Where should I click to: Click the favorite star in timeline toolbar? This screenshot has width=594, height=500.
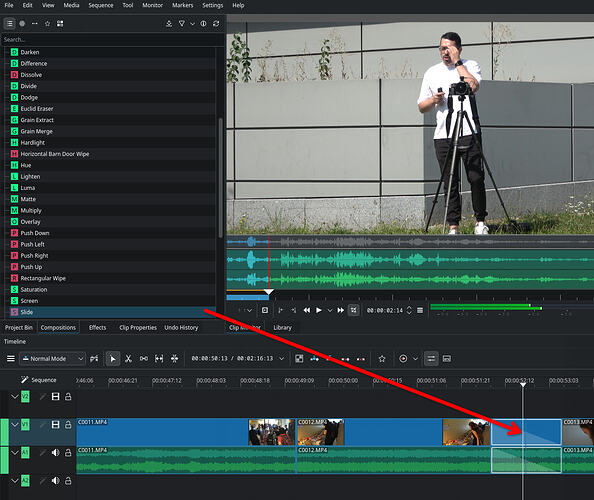click(x=382, y=359)
